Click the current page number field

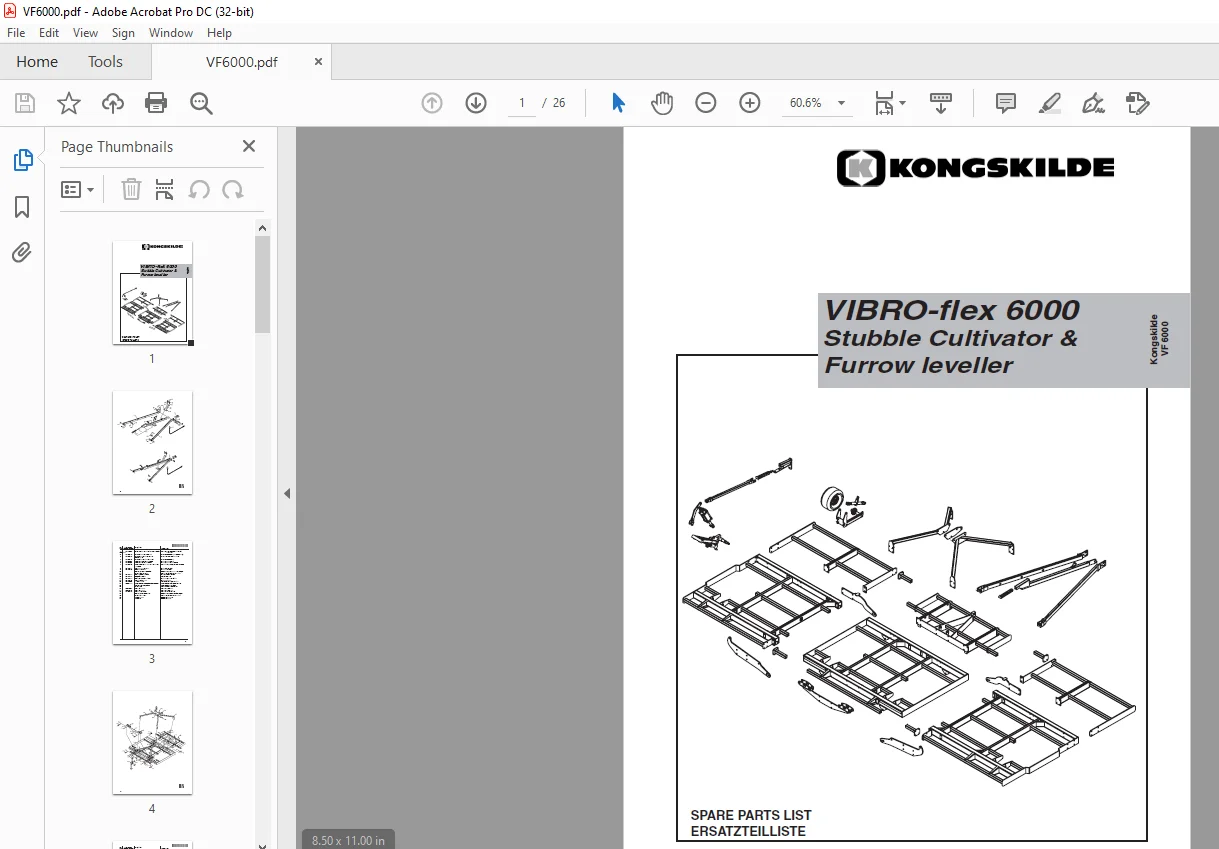click(522, 103)
